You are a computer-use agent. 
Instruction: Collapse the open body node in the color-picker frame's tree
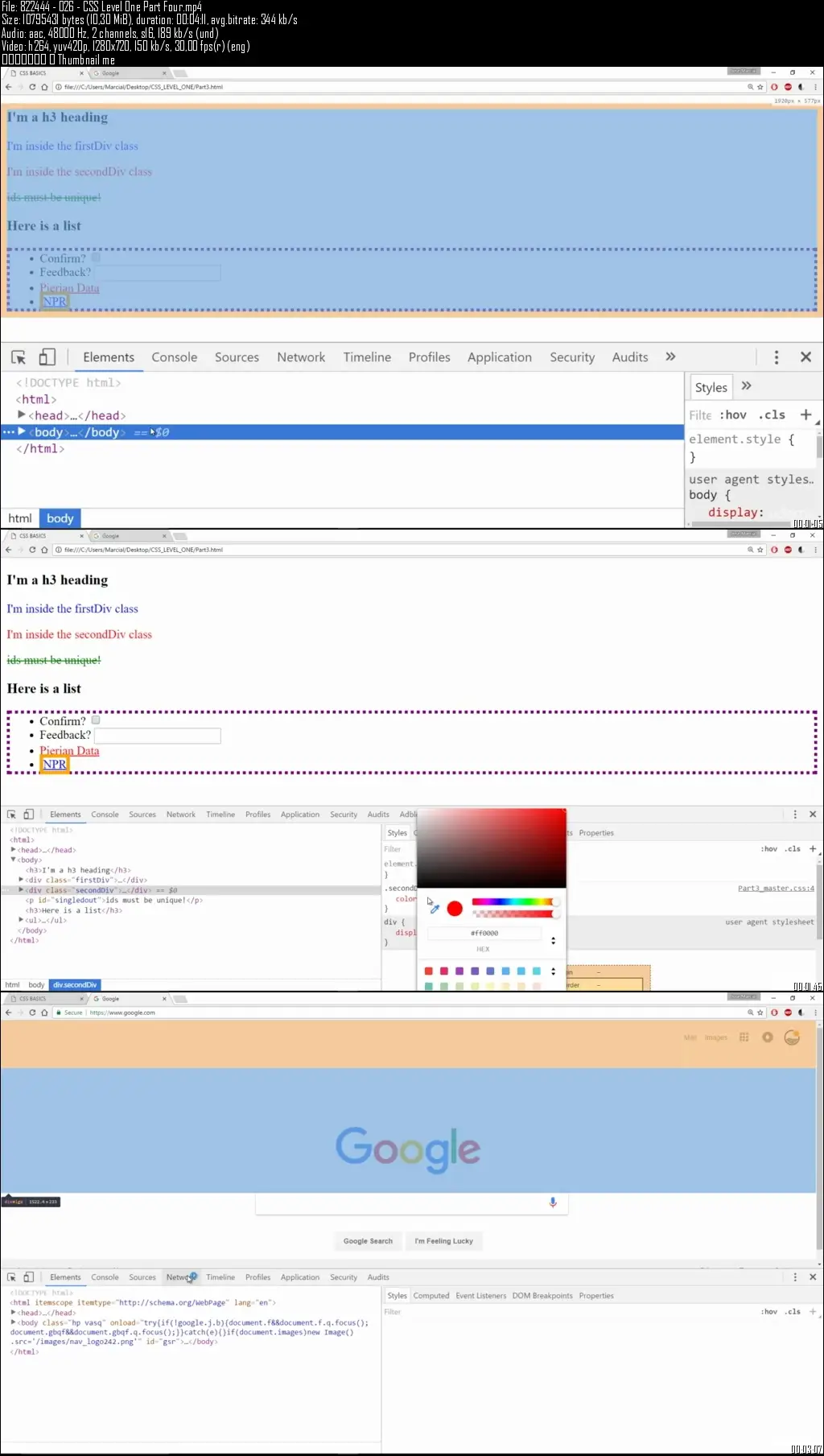click(x=14, y=860)
